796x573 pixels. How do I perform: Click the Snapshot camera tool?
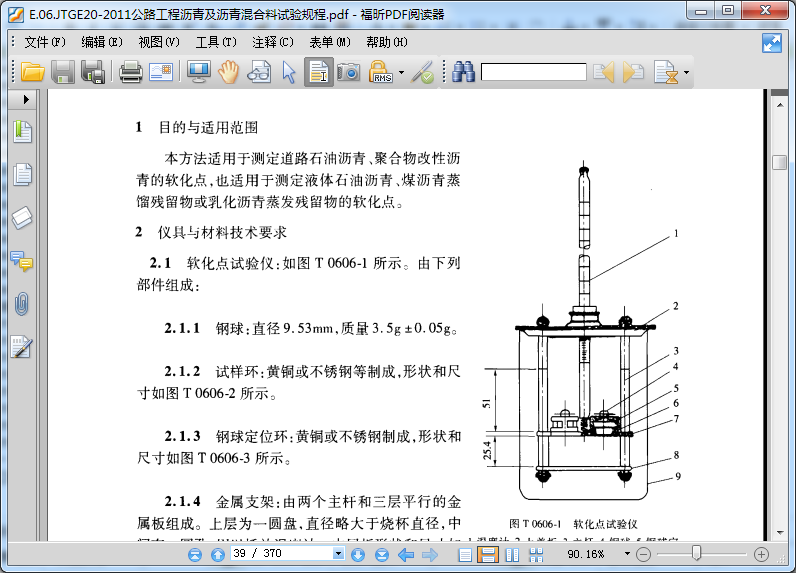point(348,72)
